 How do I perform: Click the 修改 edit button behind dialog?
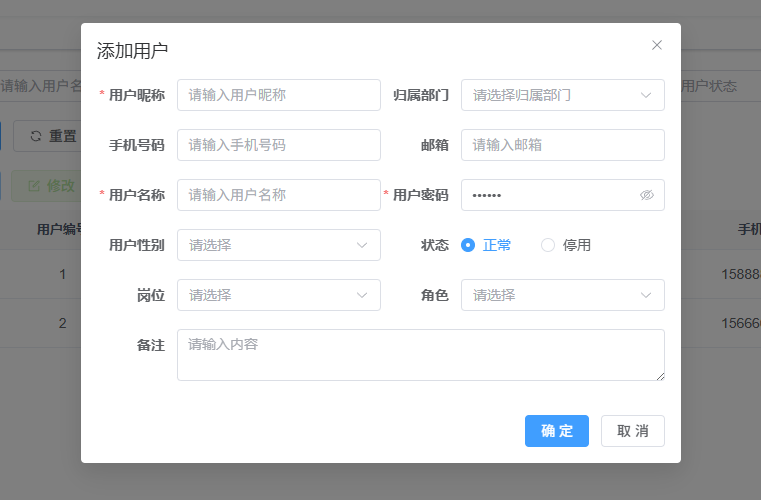(x=46, y=186)
